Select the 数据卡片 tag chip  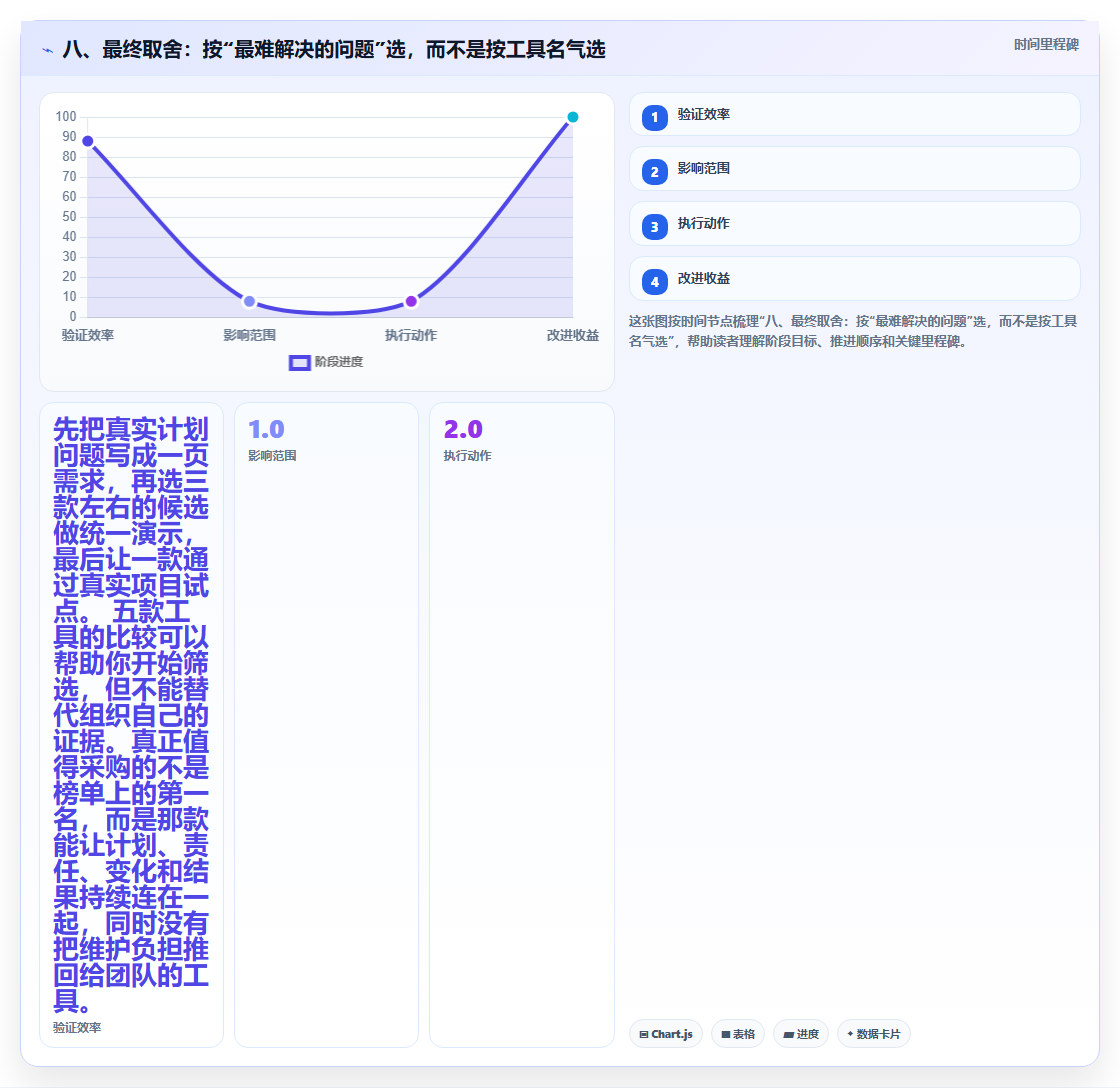click(874, 1034)
